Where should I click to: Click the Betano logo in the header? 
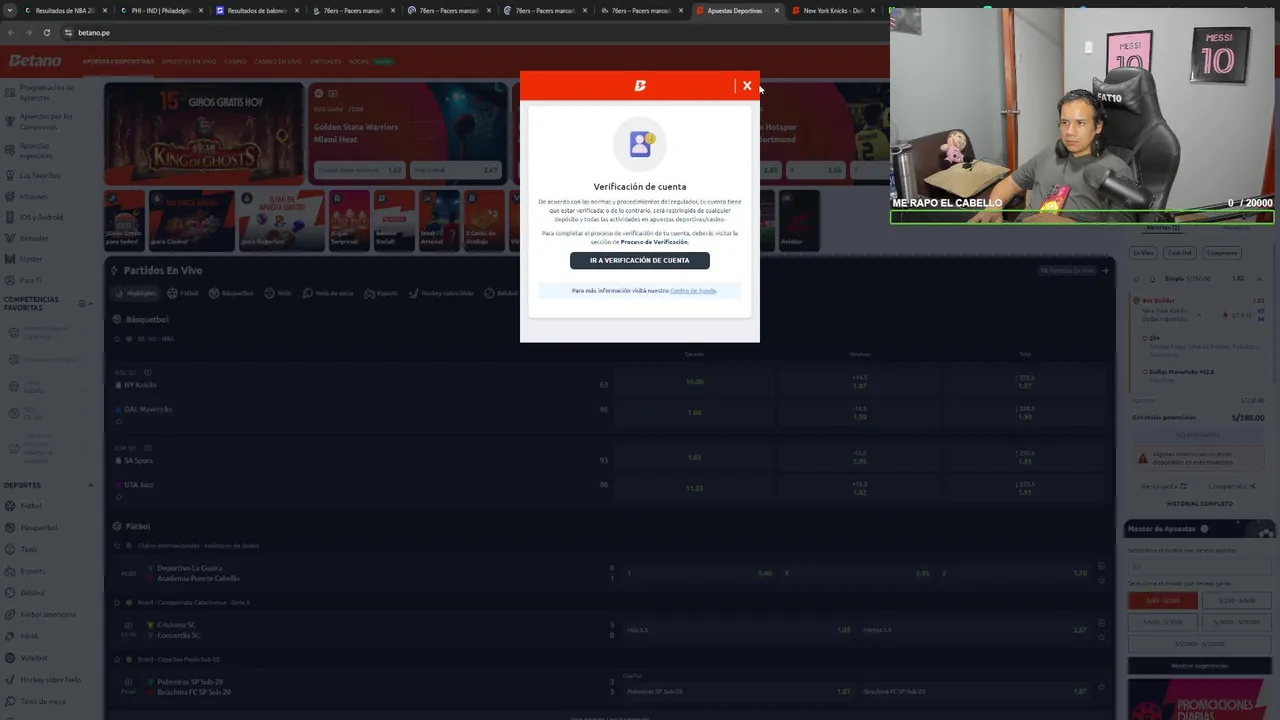[35, 61]
